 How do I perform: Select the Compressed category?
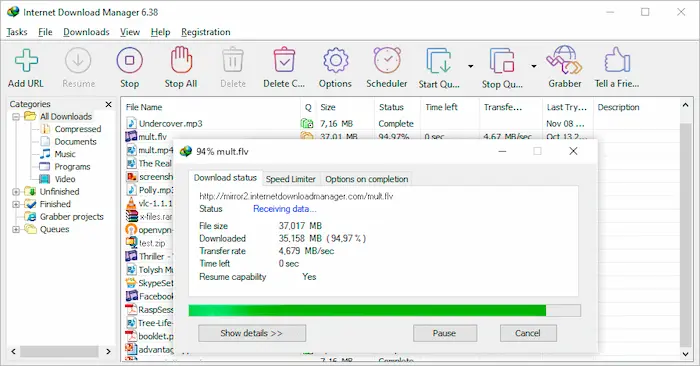(x=78, y=129)
